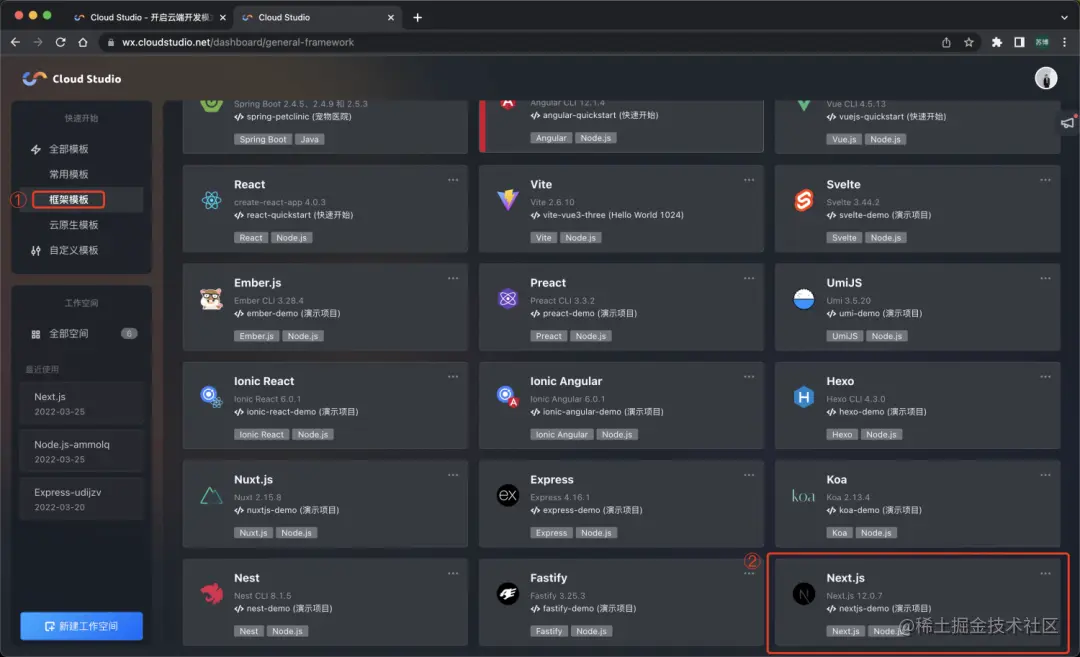Viewport: 1080px width, 657px height.
Task: Open the Node.js-ammolq recent workspace
Action: pyautogui.click(x=81, y=451)
